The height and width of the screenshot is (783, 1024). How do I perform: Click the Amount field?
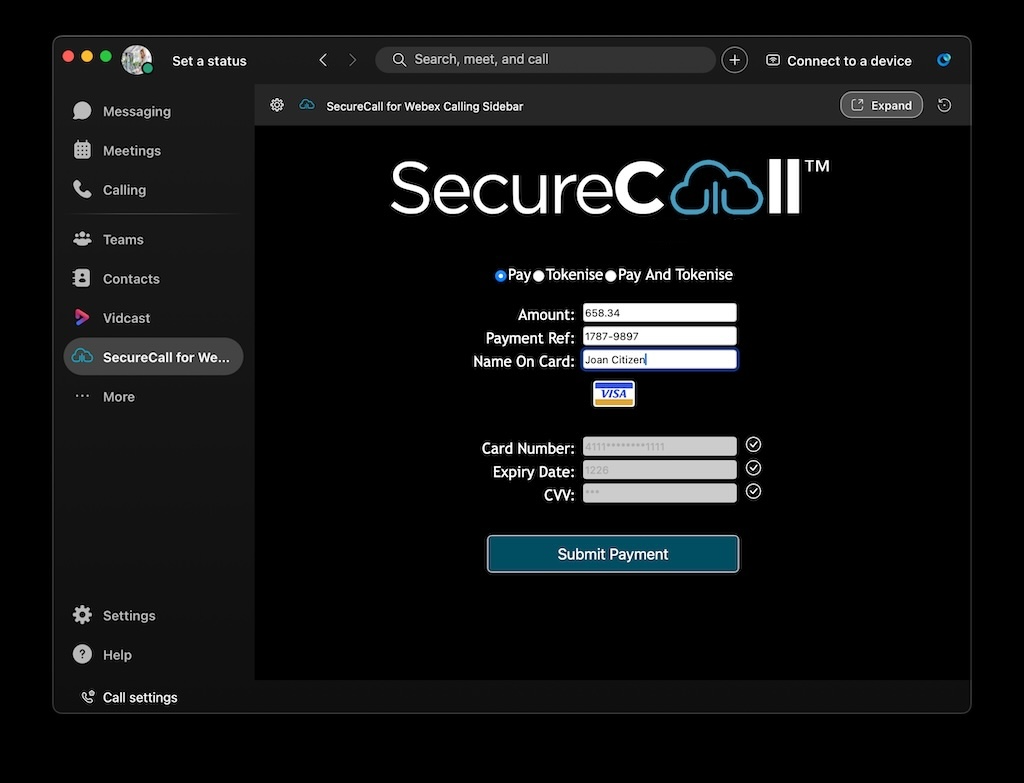click(x=660, y=313)
